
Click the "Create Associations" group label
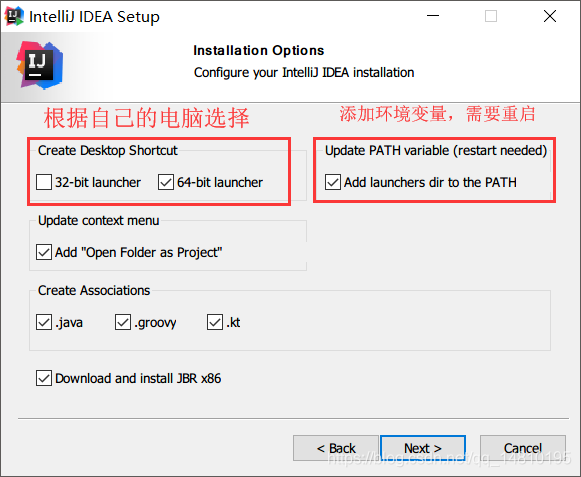pyautogui.click(x=94, y=290)
